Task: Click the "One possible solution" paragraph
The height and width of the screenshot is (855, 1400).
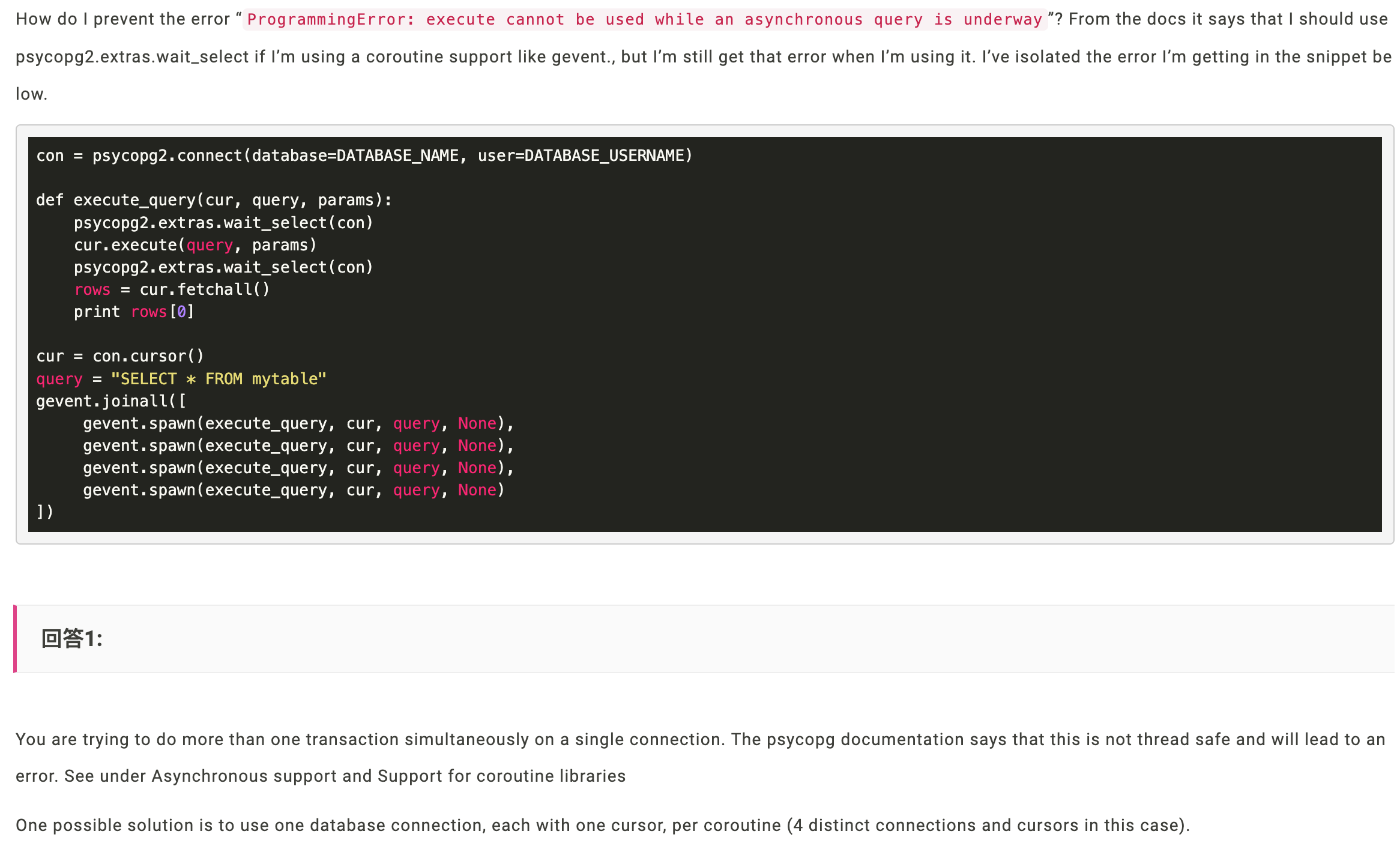Action: pyautogui.click(x=602, y=826)
